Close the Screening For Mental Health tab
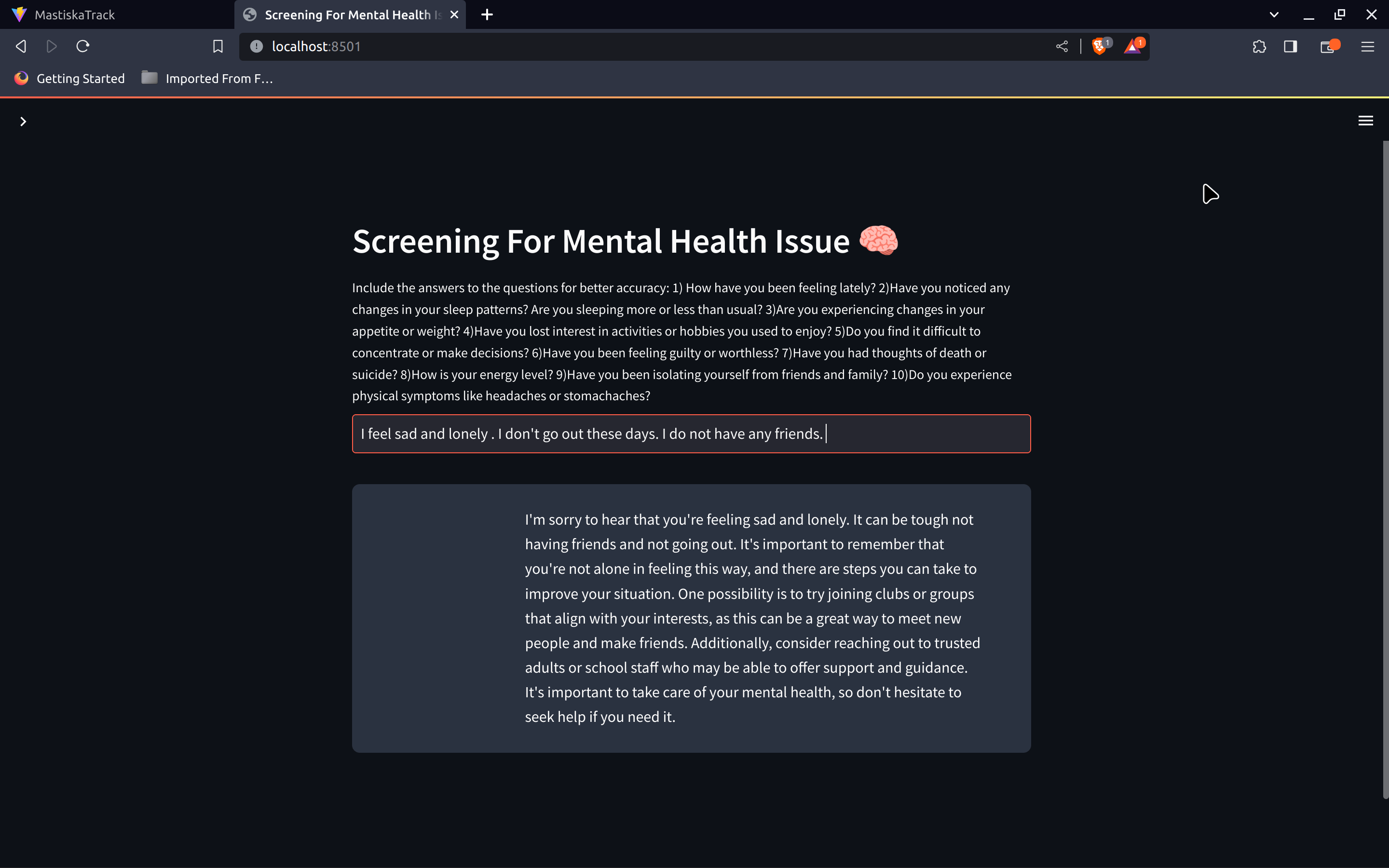This screenshot has height=868, width=1389. point(454,15)
